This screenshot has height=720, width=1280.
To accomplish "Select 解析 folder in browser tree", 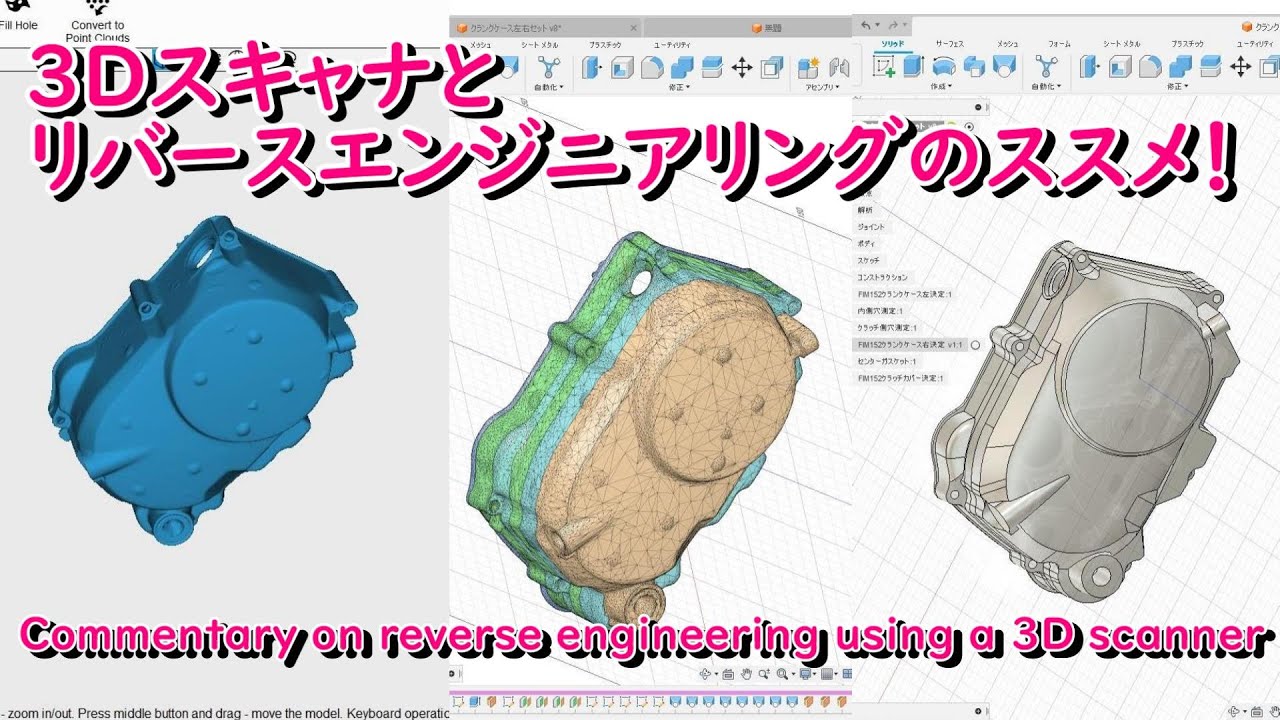I will coord(865,210).
